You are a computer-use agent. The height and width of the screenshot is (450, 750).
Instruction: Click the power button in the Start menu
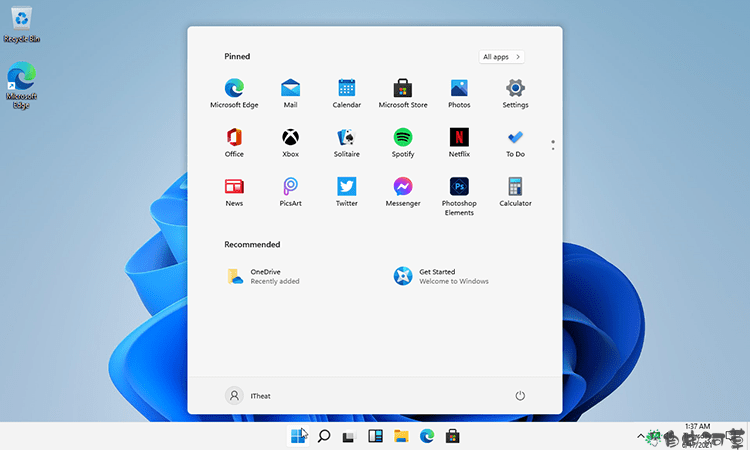(x=520, y=396)
